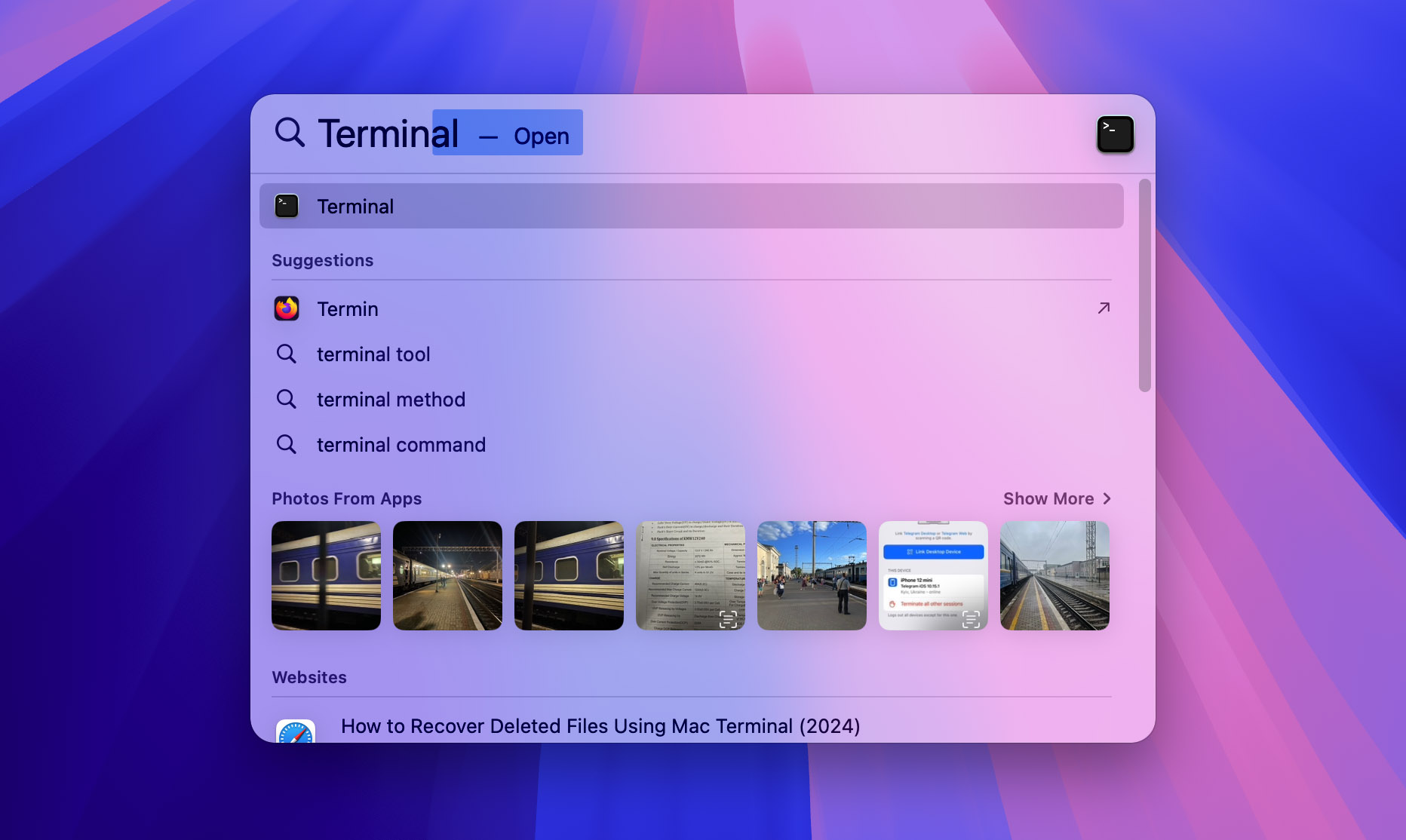Image resolution: width=1406 pixels, height=840 pixels.
Task: Open the night railway platform photo
Action: coord(447,575)
